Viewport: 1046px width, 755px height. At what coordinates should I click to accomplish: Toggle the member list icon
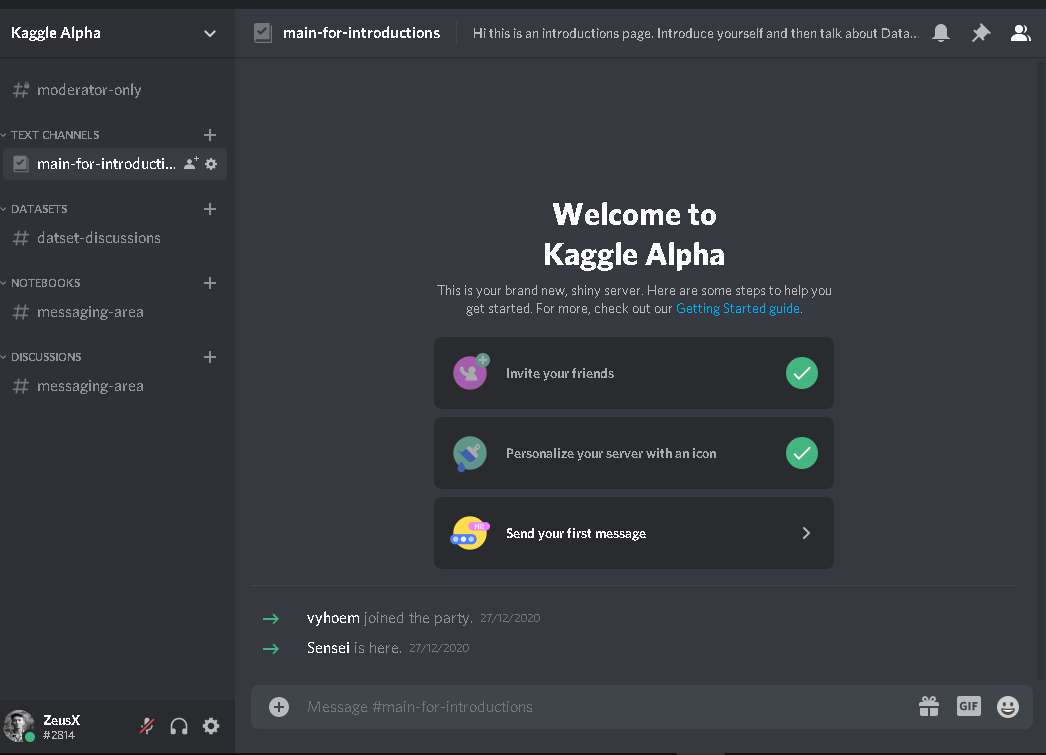(x=1020, y=33)
